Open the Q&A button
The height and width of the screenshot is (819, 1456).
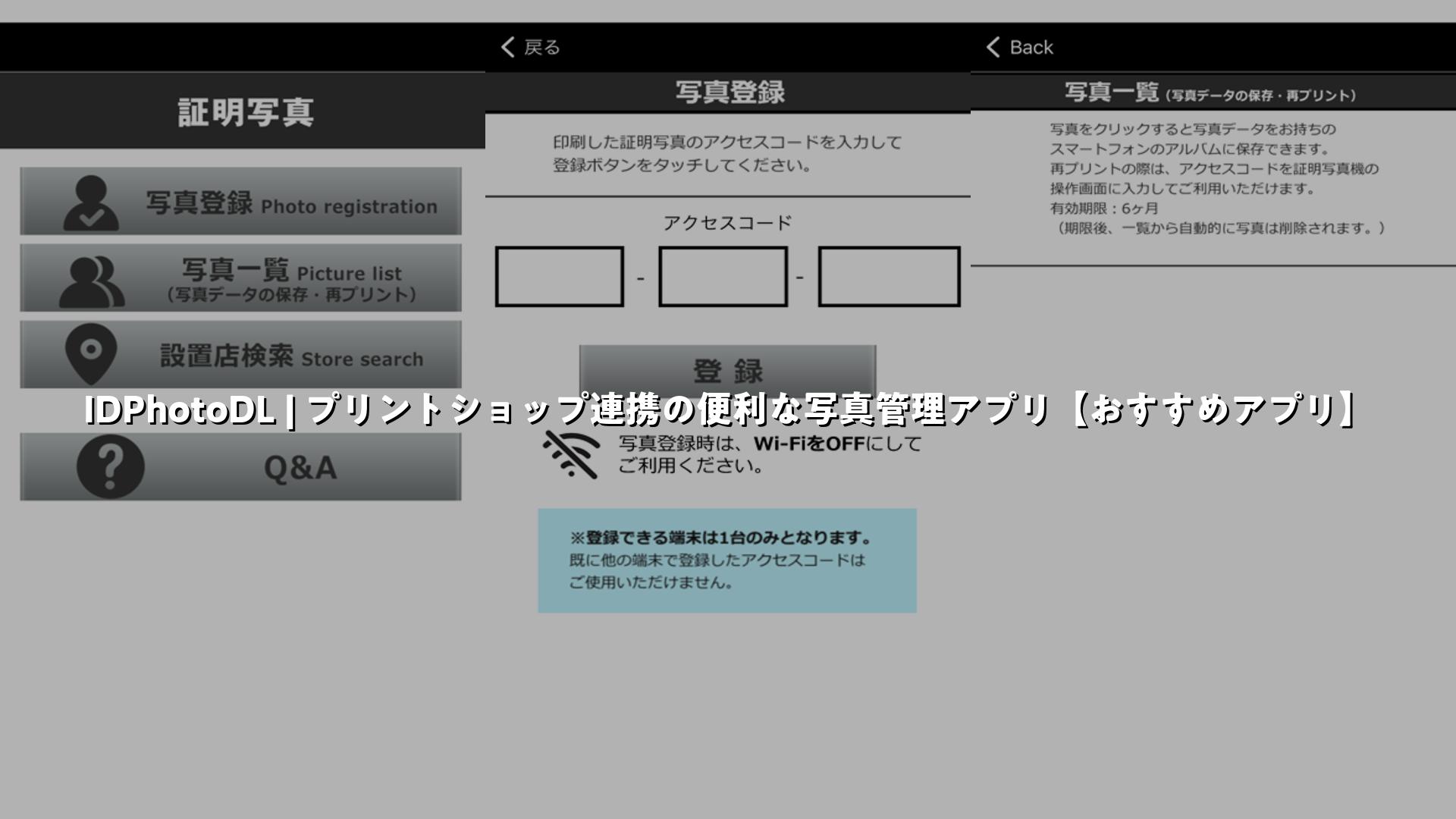pyautogui.click(x=240, y=466)
